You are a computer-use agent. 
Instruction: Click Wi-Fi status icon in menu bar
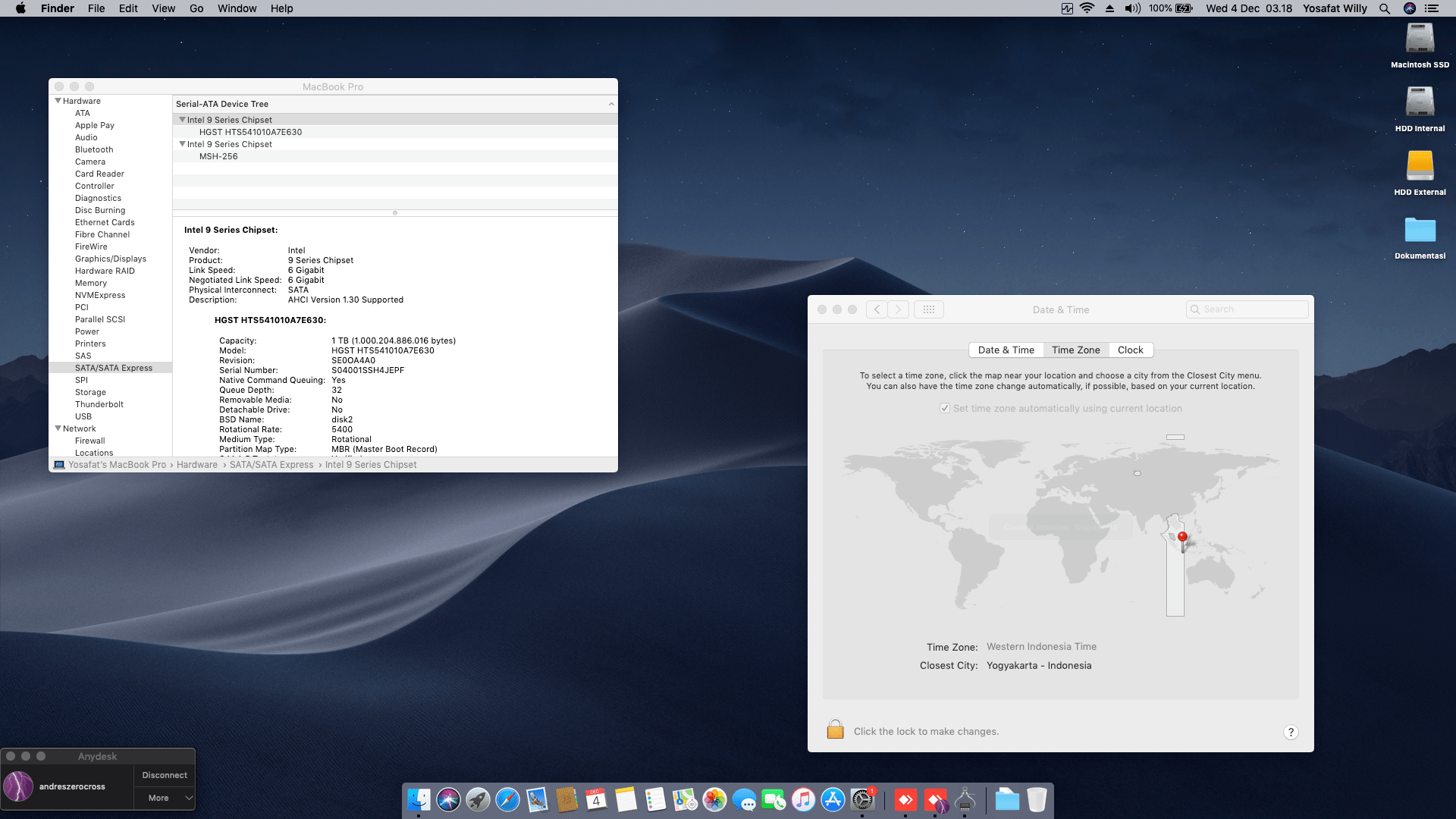pyautogui.click(x=1087, y=8)
